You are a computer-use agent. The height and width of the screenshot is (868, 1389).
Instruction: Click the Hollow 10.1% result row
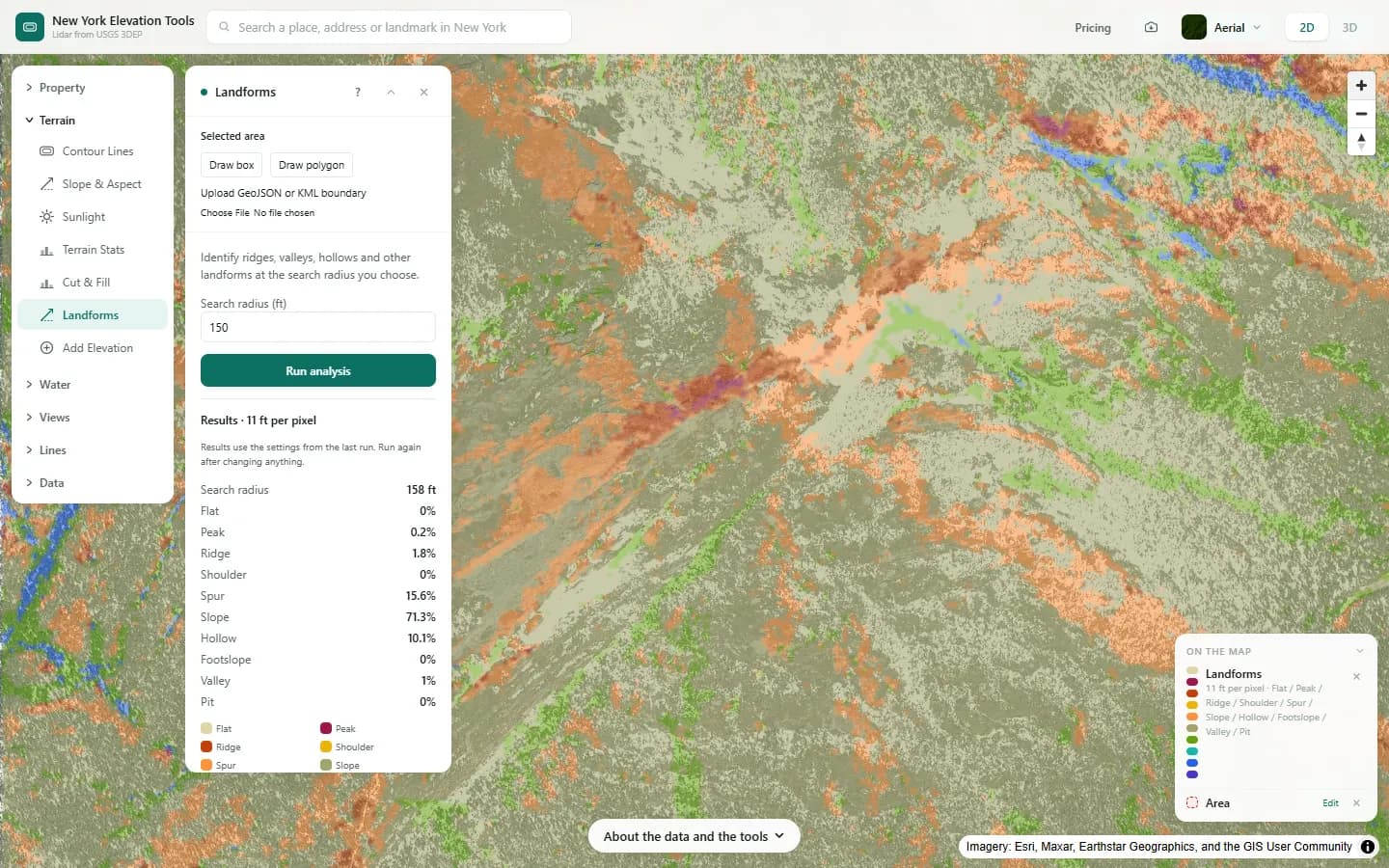click(x=318, y=638)
